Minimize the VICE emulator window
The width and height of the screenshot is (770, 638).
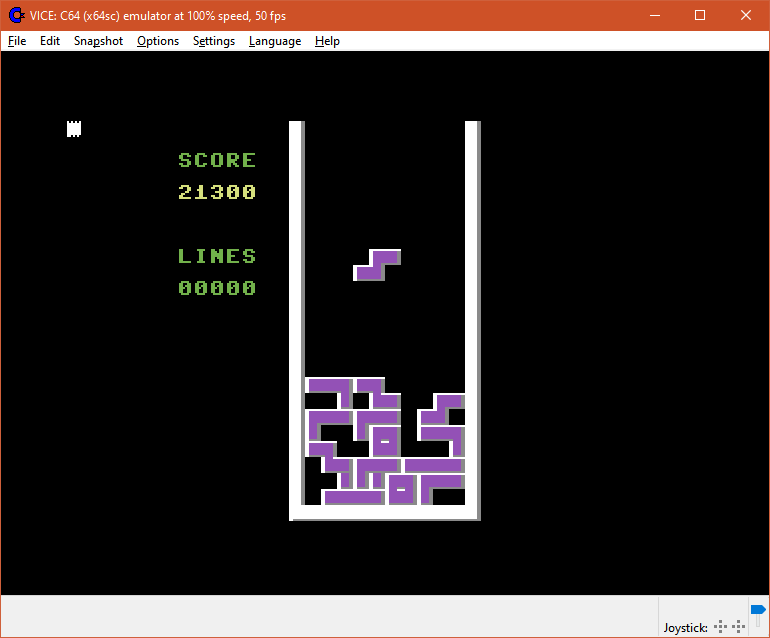coord(655,16)
